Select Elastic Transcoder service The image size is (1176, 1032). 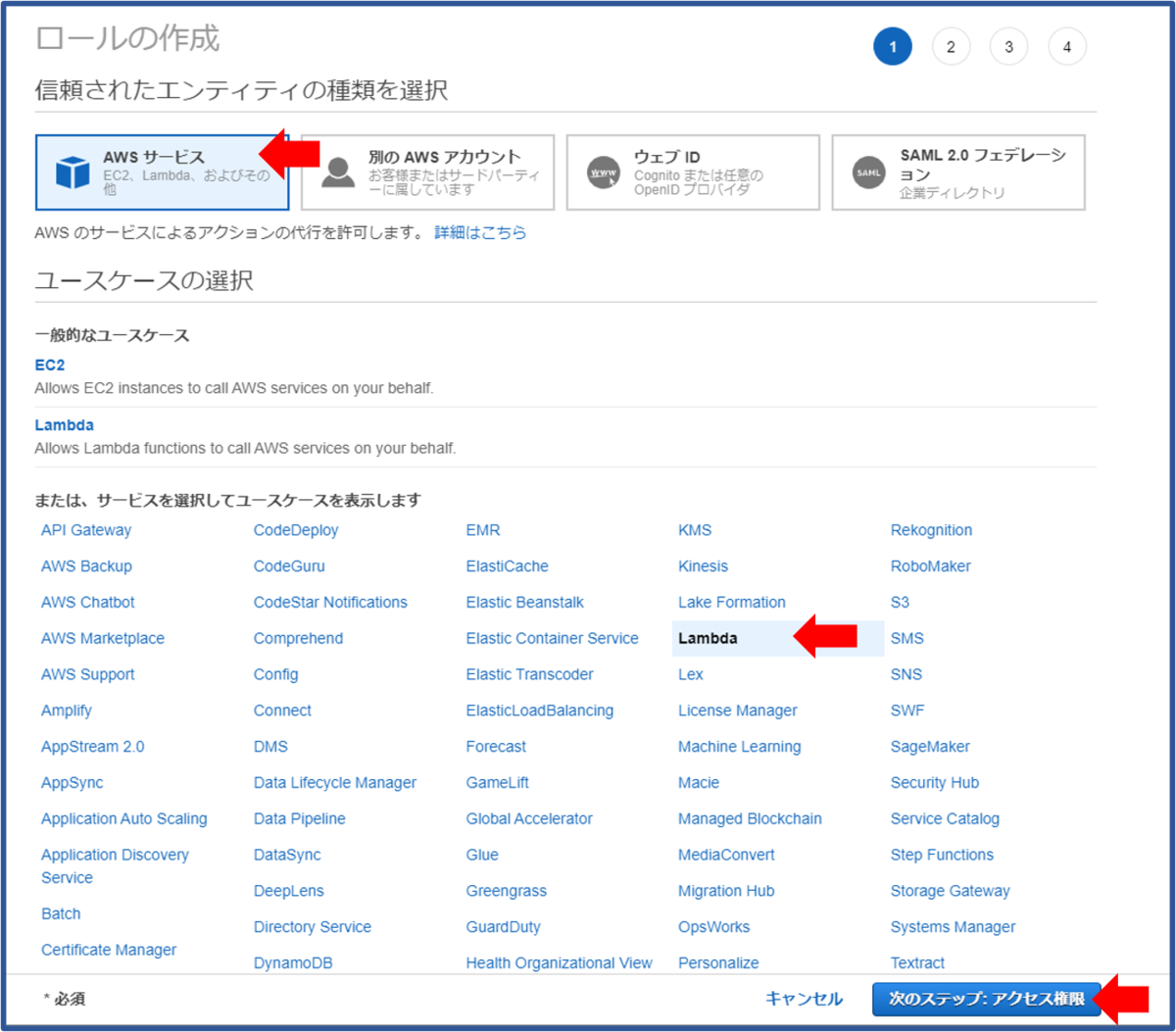pyautogui.click(x=530, y=674)
